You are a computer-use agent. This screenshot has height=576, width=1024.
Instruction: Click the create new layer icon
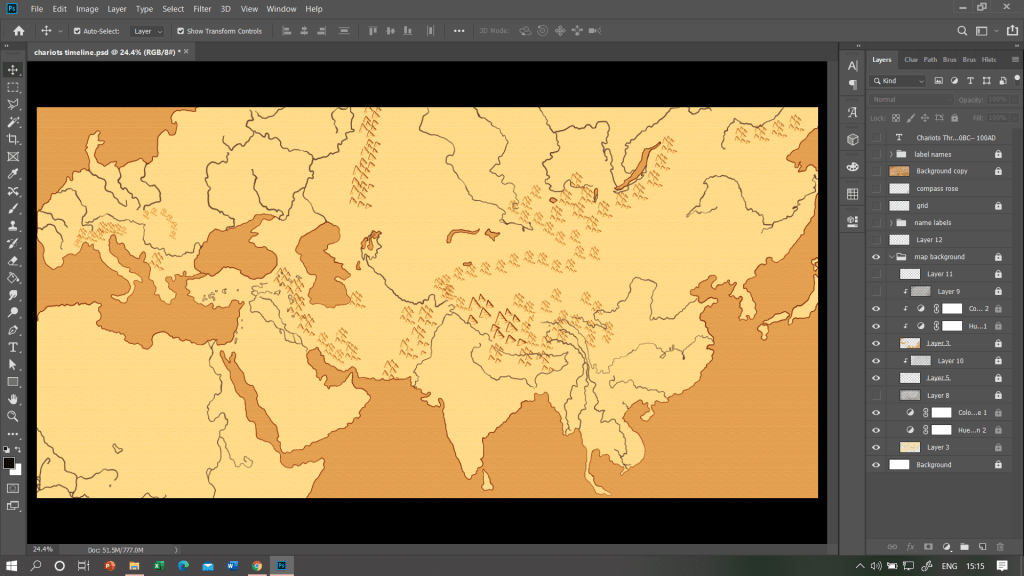[x=983, y=546]
